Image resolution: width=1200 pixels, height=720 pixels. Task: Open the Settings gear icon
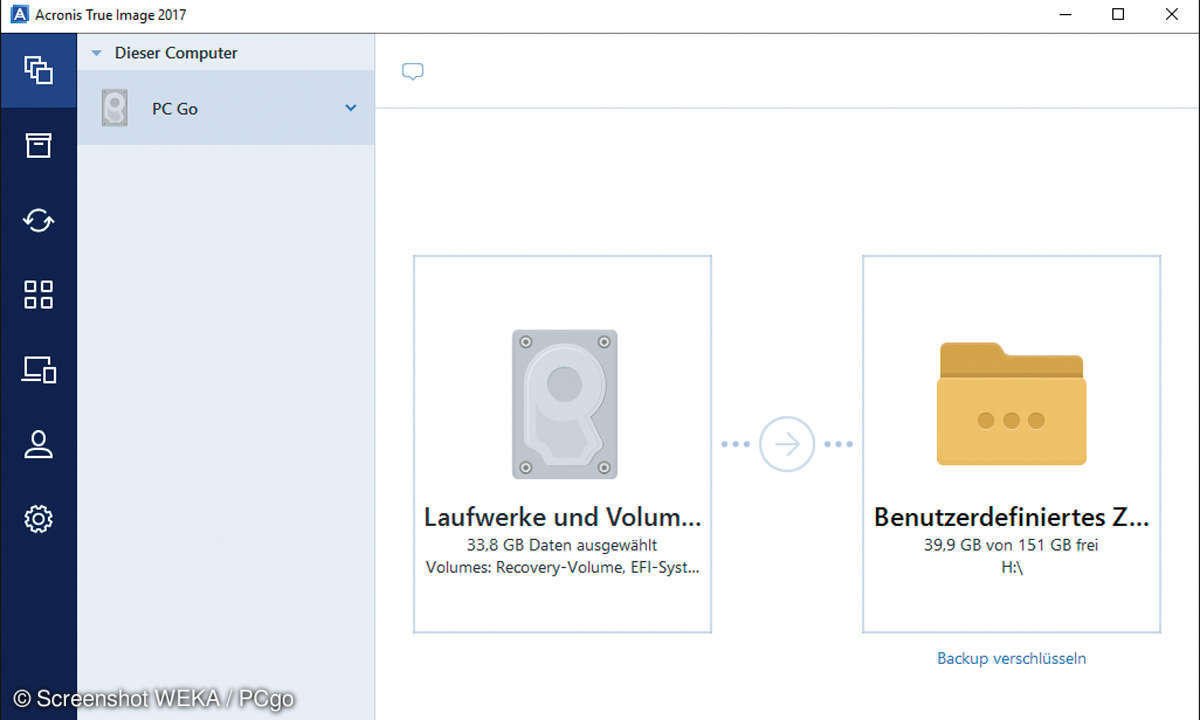pos(38,519)
